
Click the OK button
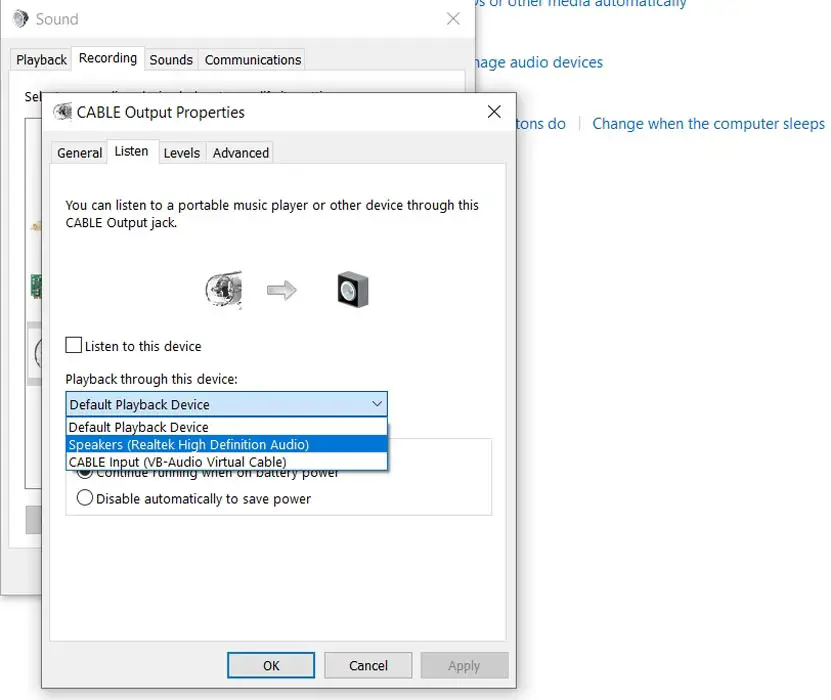pyautogui.click(x=271, y=665)
